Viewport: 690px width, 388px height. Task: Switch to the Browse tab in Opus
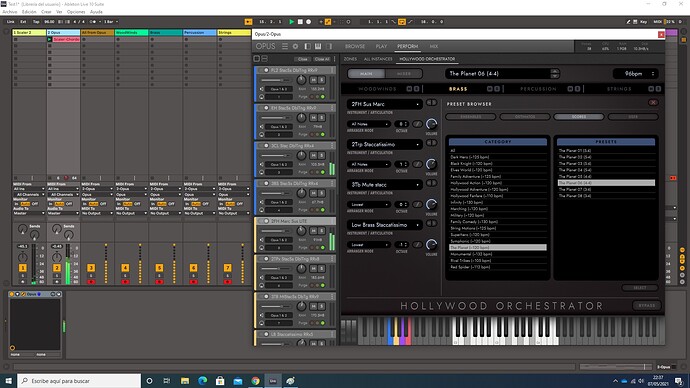click(x=355, y=46)
